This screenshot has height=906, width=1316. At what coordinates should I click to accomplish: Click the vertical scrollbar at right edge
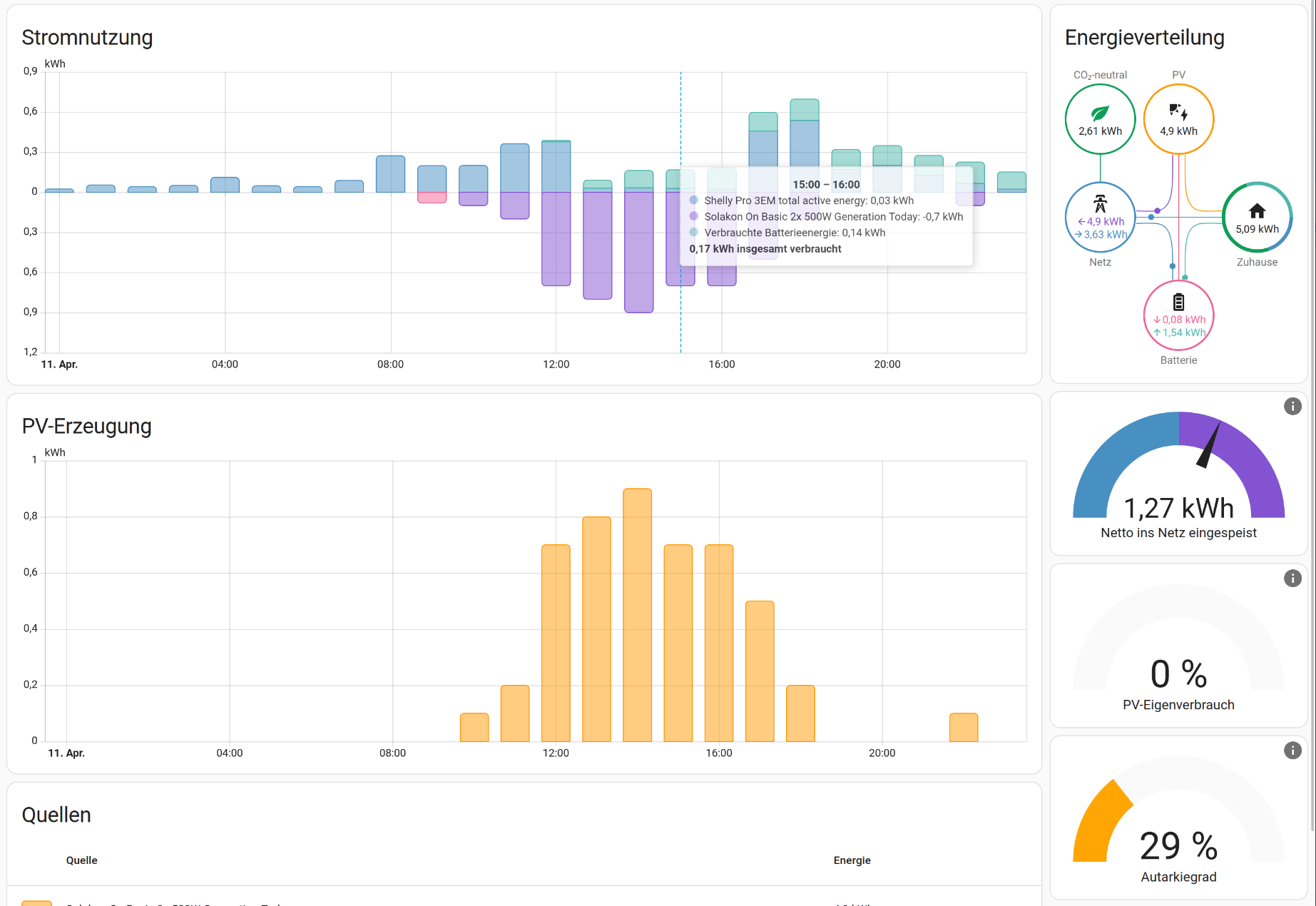coord(1312,414)
